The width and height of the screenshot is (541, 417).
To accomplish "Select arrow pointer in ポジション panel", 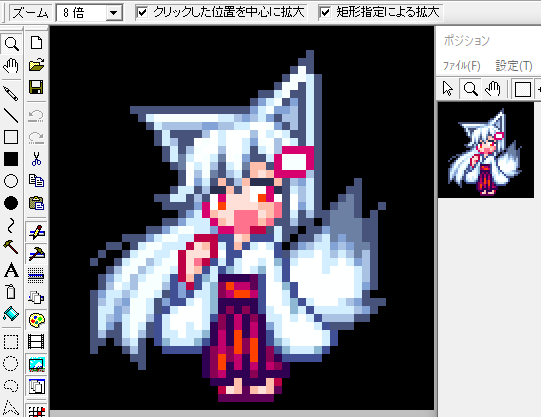I will 448,89.
